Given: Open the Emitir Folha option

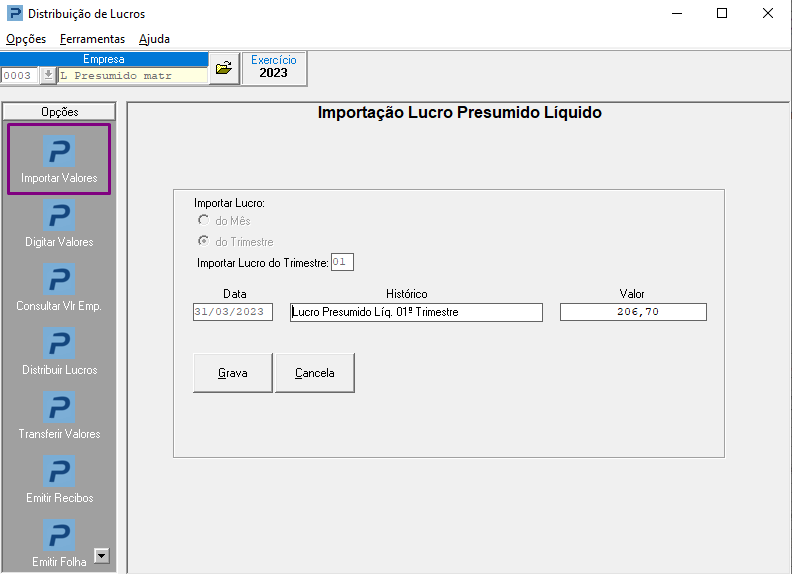Looking at the screenshot, I should coord(59,544).
